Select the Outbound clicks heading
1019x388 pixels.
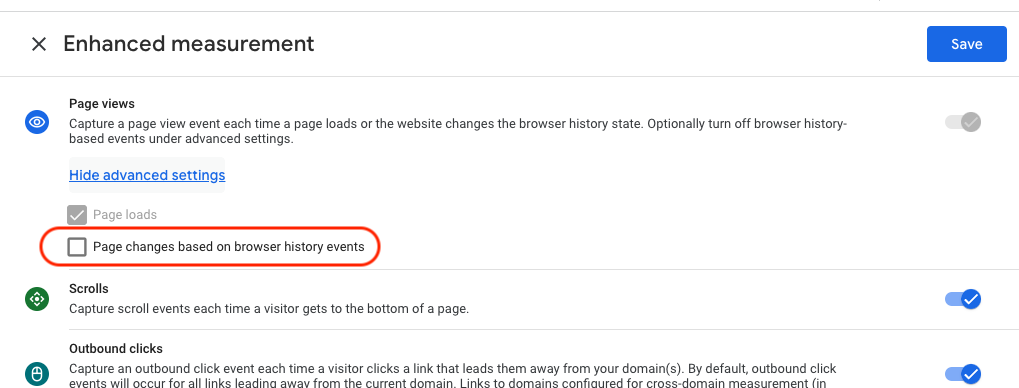click(x=116, y=348)
